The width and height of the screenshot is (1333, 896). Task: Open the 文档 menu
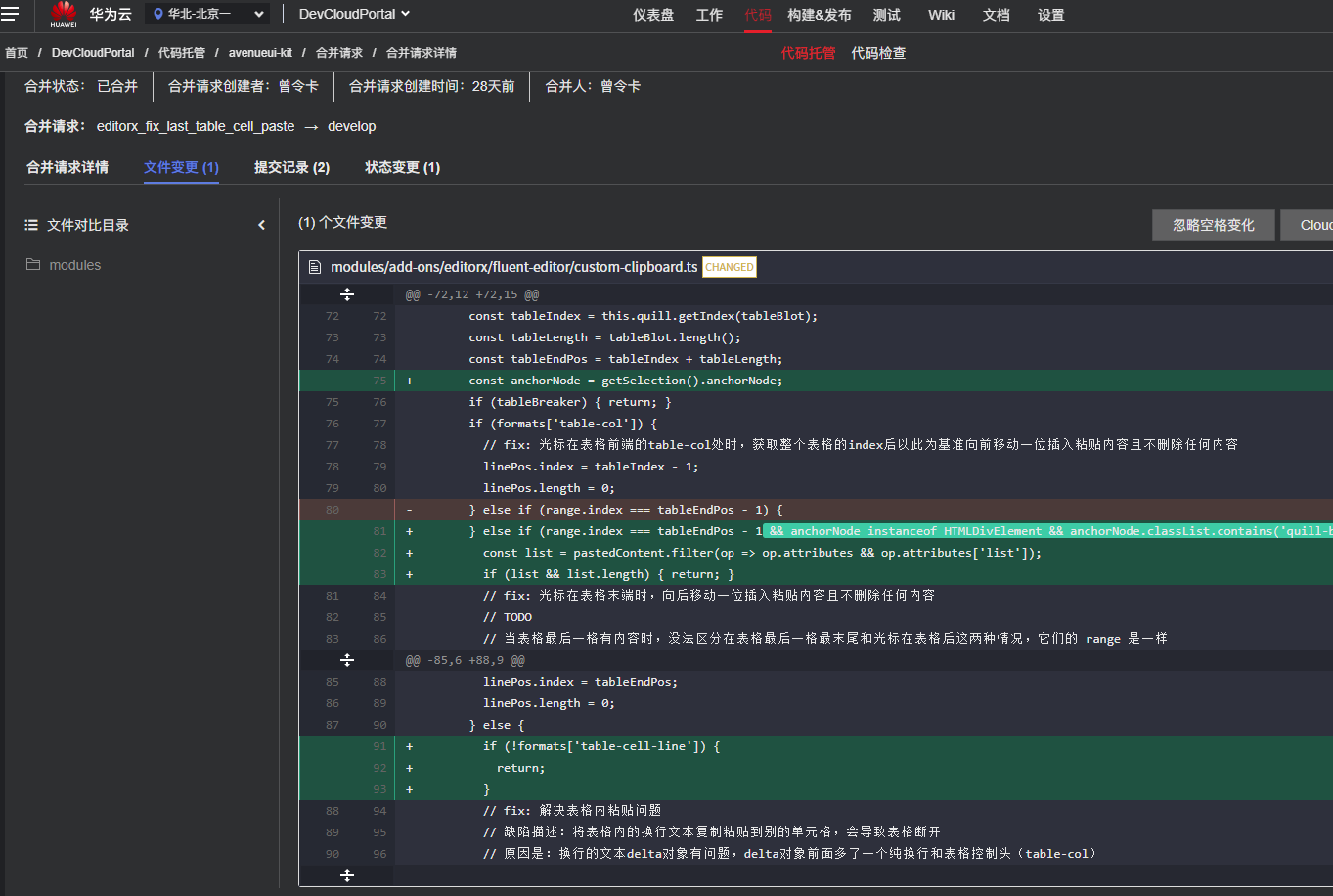click(997, 15)
